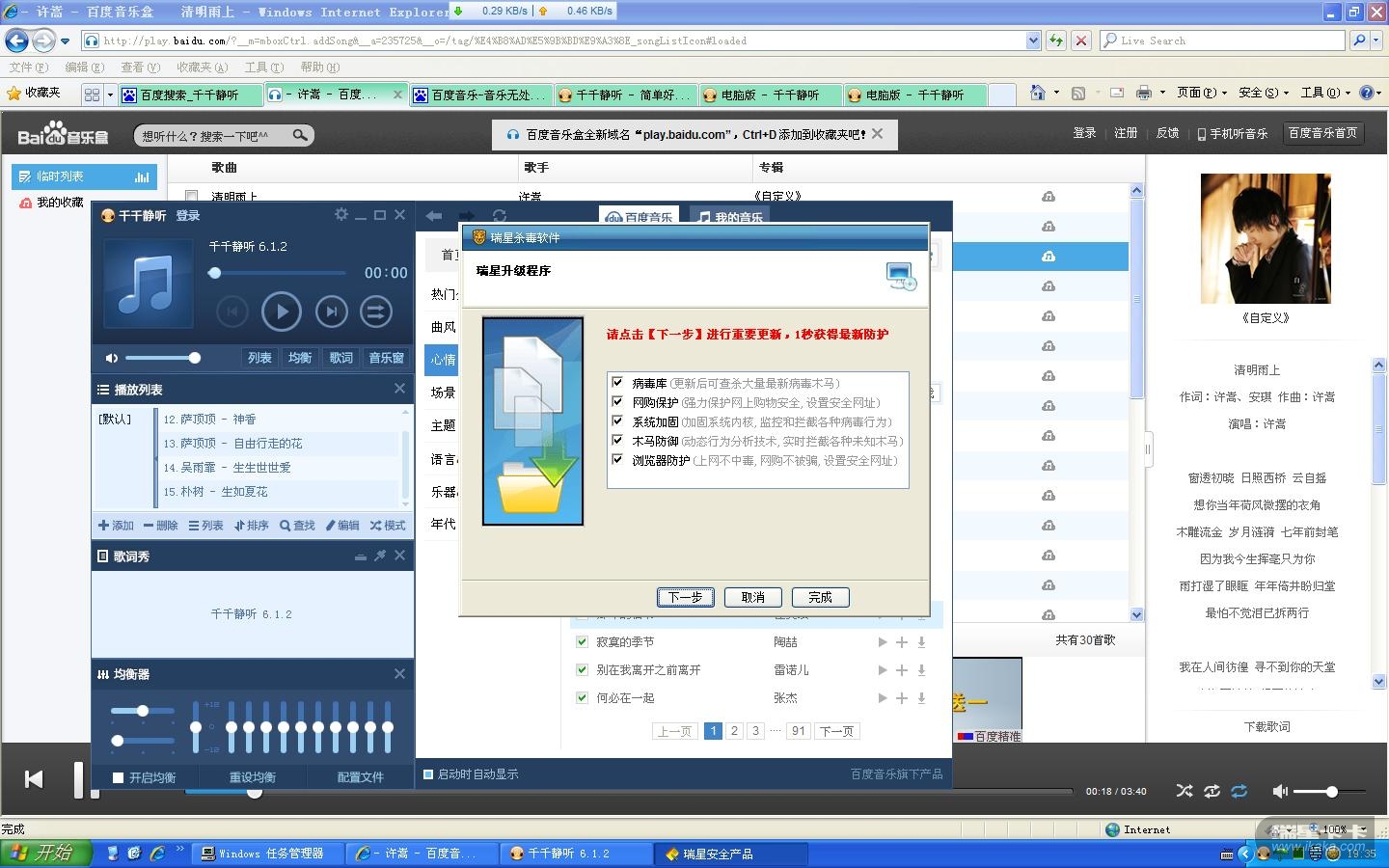Open the IE address bar dropdown
Screen dimensions: 1389x868
tap(1033, 41)
